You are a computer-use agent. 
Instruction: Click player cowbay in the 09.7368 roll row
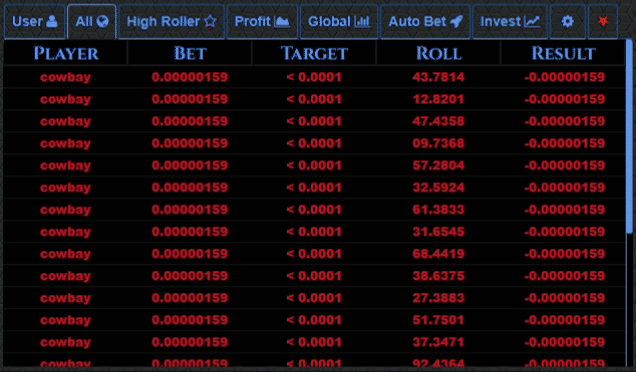click(x=65, y=143)
